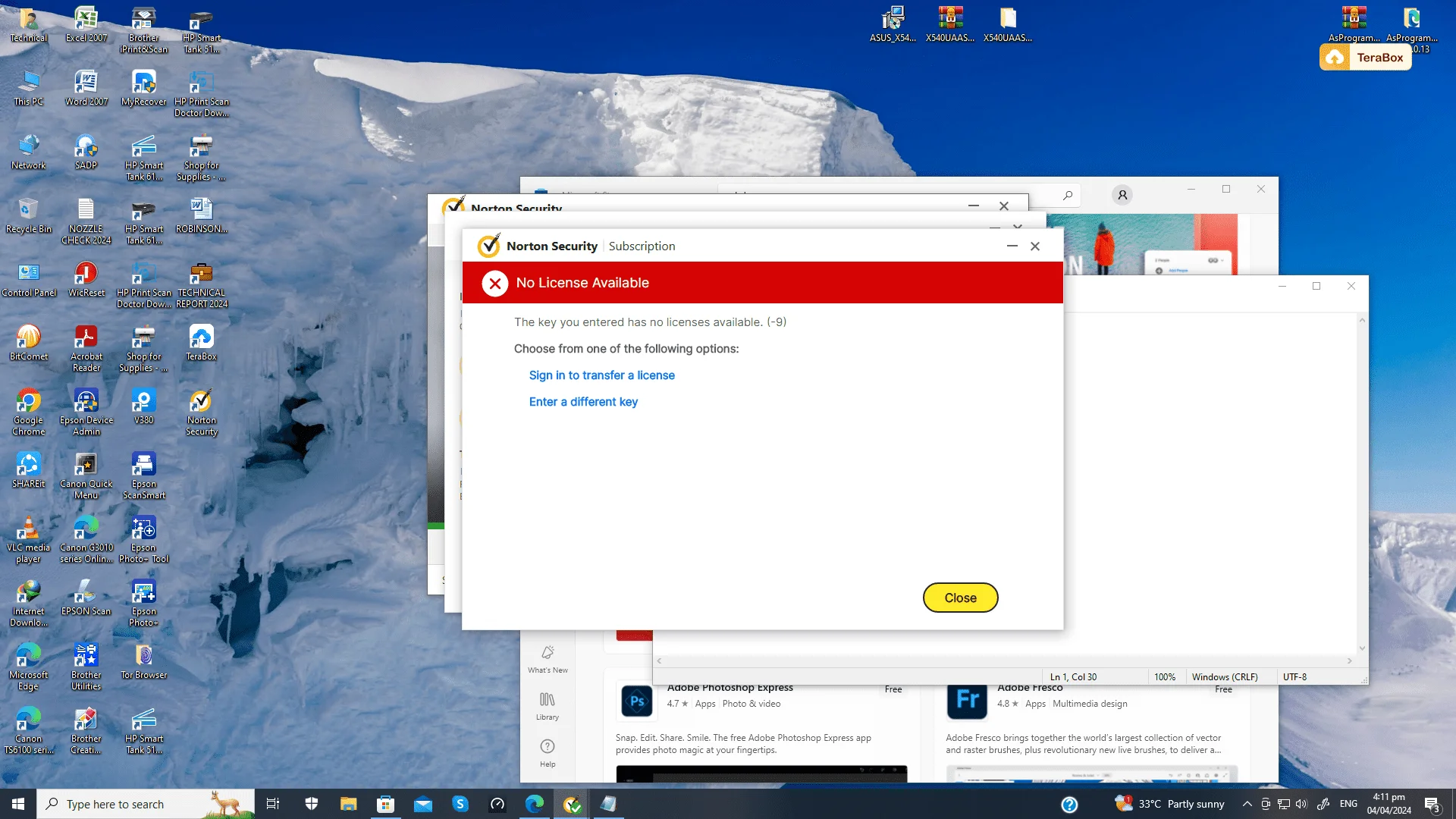Click Windows (CRLF) in Notepad status bar
The image size is (1456, 819).
coord(1225,677)
